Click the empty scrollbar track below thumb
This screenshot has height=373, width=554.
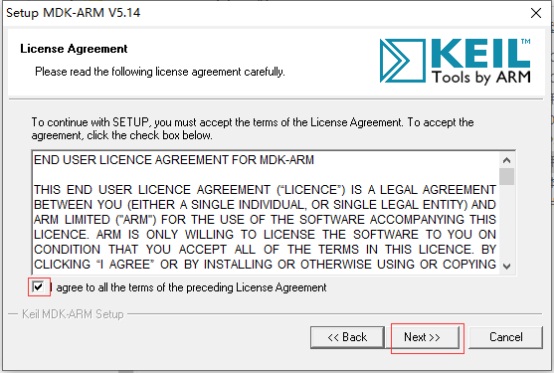[507, 222]
